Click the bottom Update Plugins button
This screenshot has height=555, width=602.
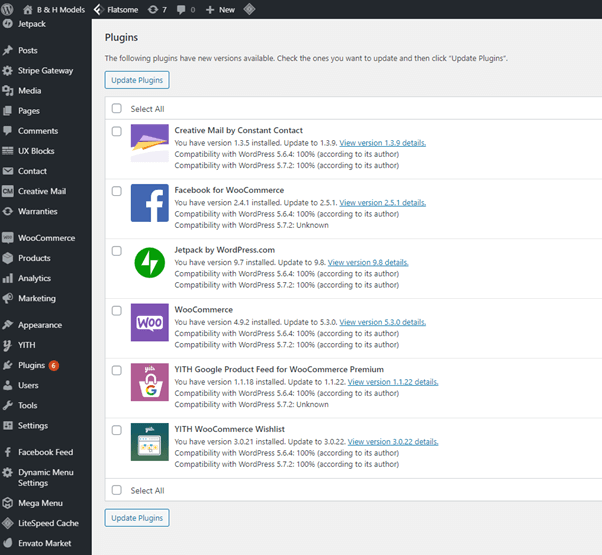tap(137, 518)
